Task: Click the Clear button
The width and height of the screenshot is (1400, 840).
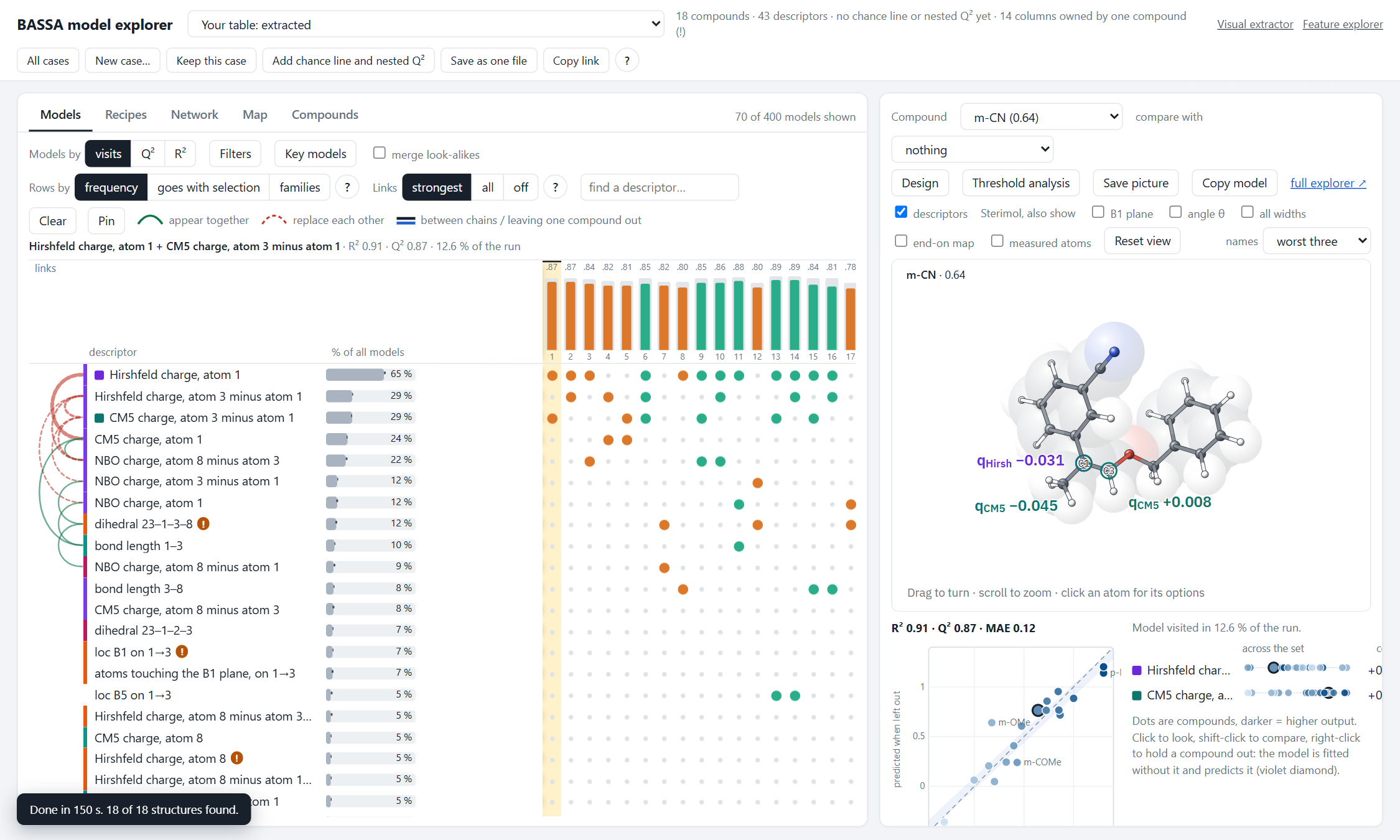Action: point(53,221)
